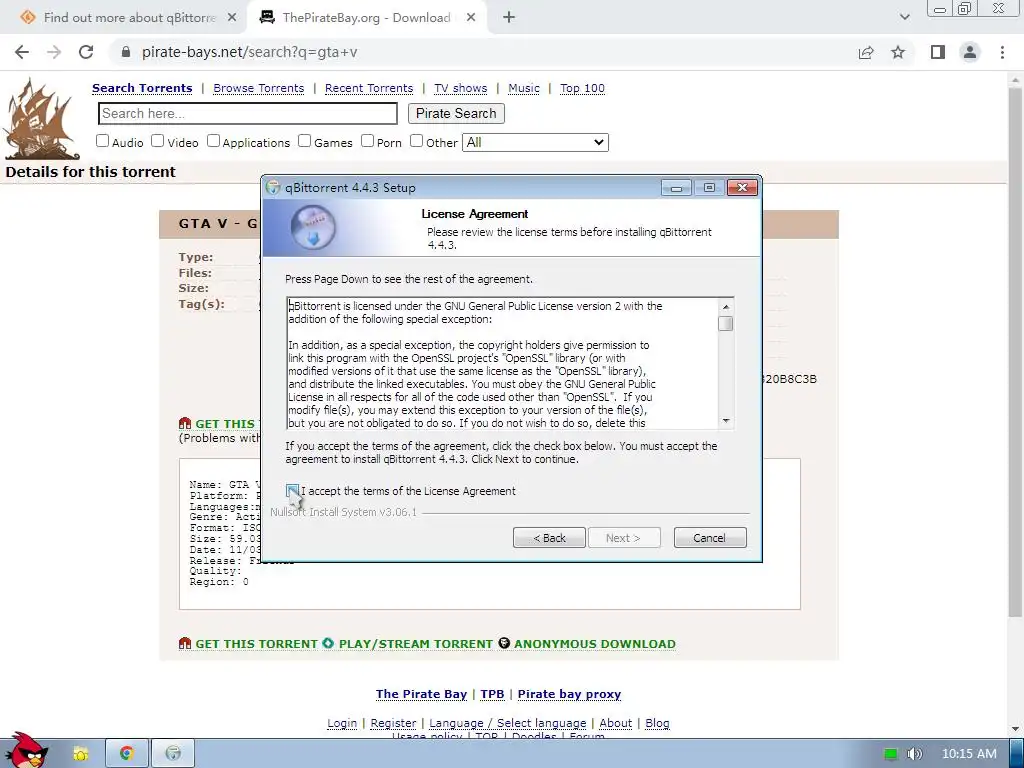The width and height of the screenshot is (1024, 768).
Task: Click license text scrollbar up arrow
Action: point(726,306)
